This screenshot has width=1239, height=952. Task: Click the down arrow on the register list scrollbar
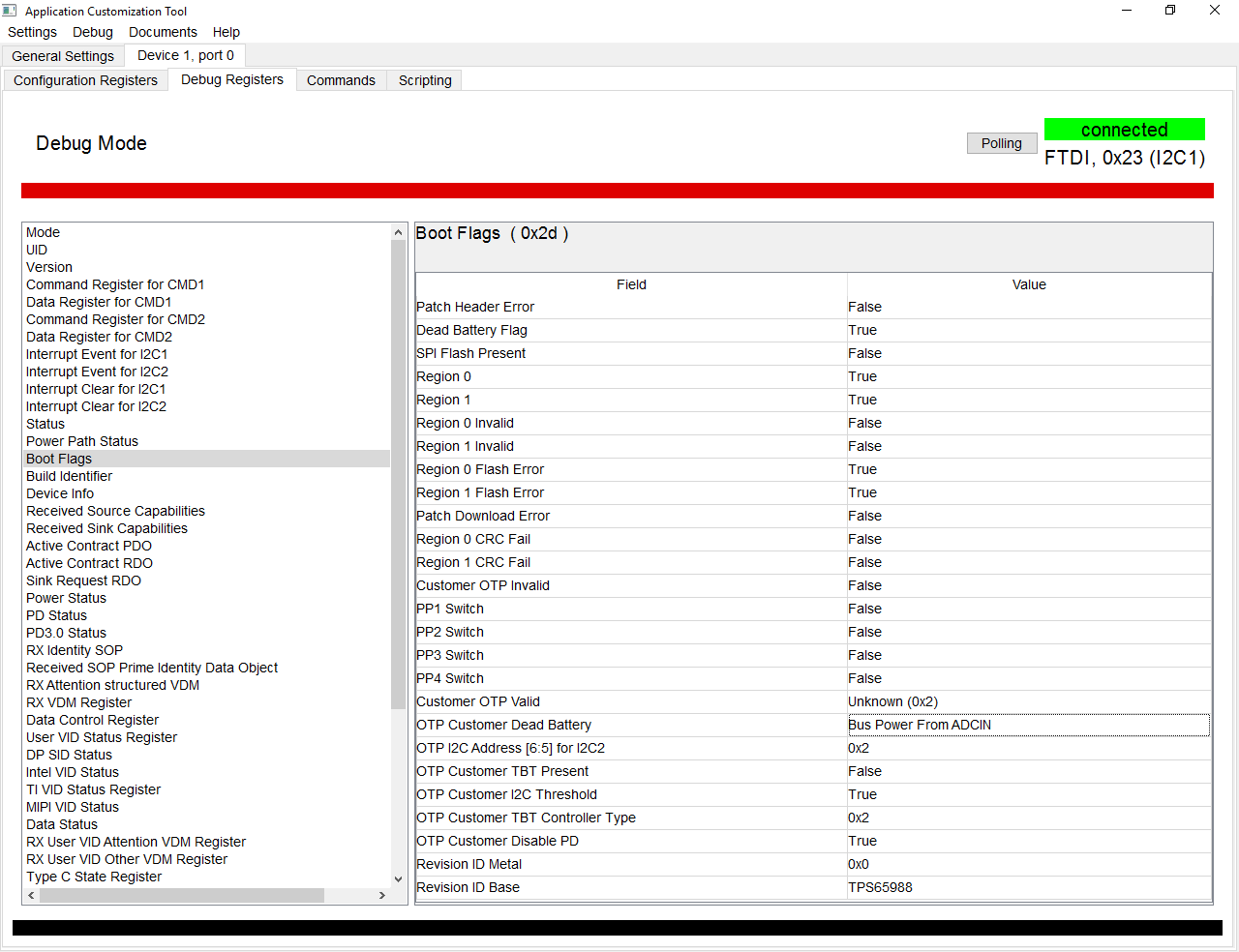[x=399, y=879]
